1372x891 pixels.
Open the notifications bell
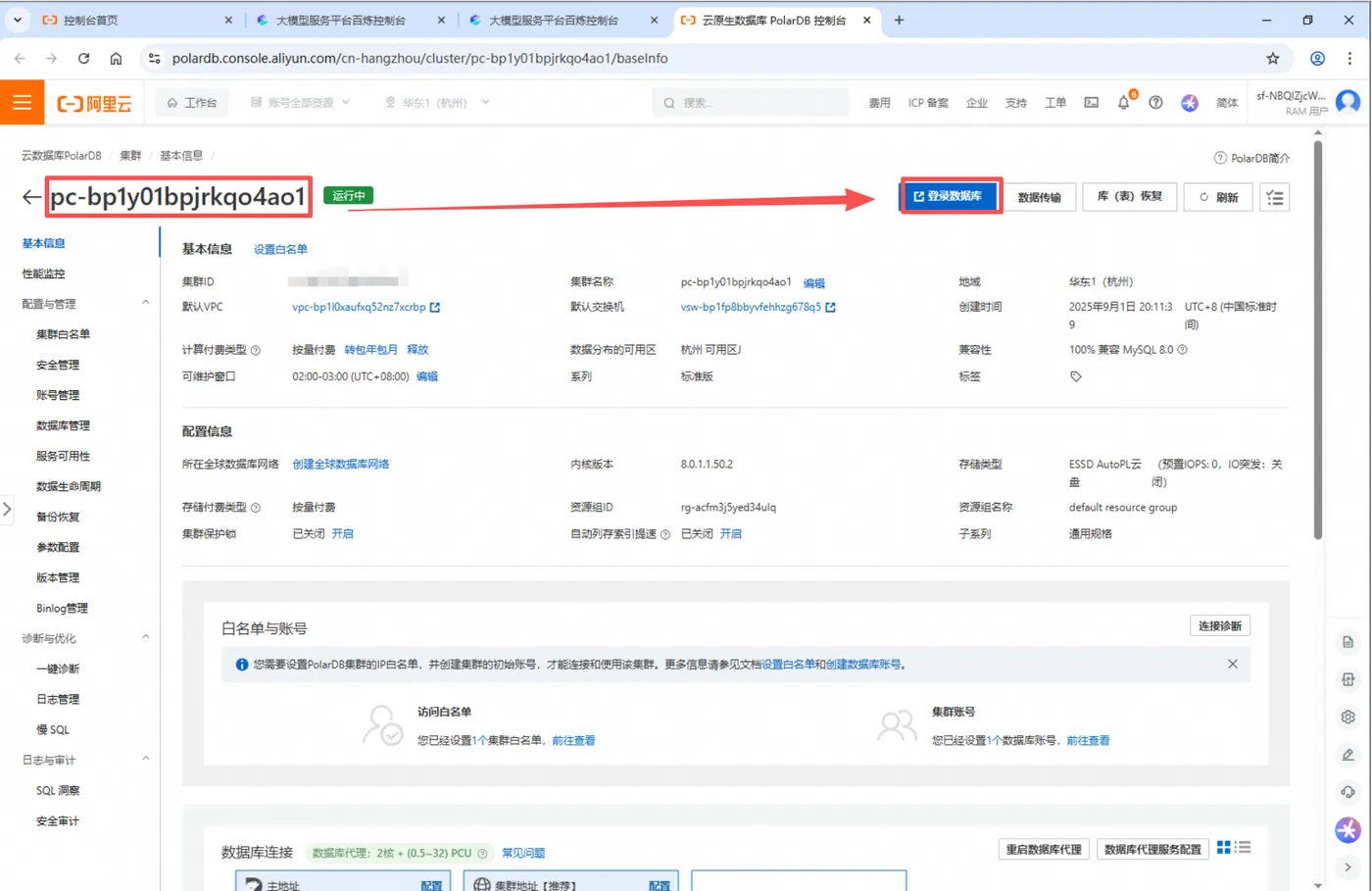(1124, 102)
